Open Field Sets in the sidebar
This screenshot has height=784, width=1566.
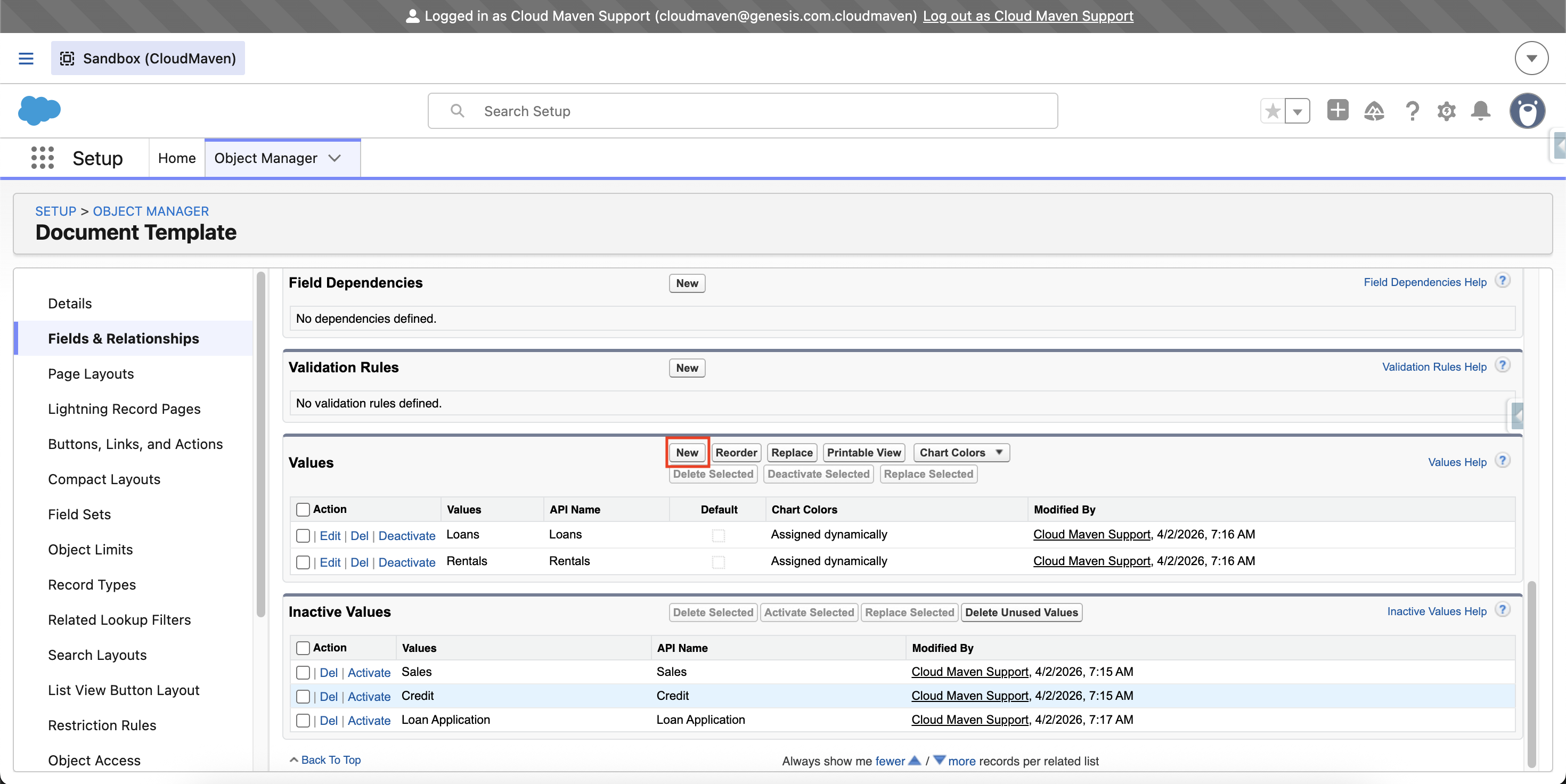80,514
